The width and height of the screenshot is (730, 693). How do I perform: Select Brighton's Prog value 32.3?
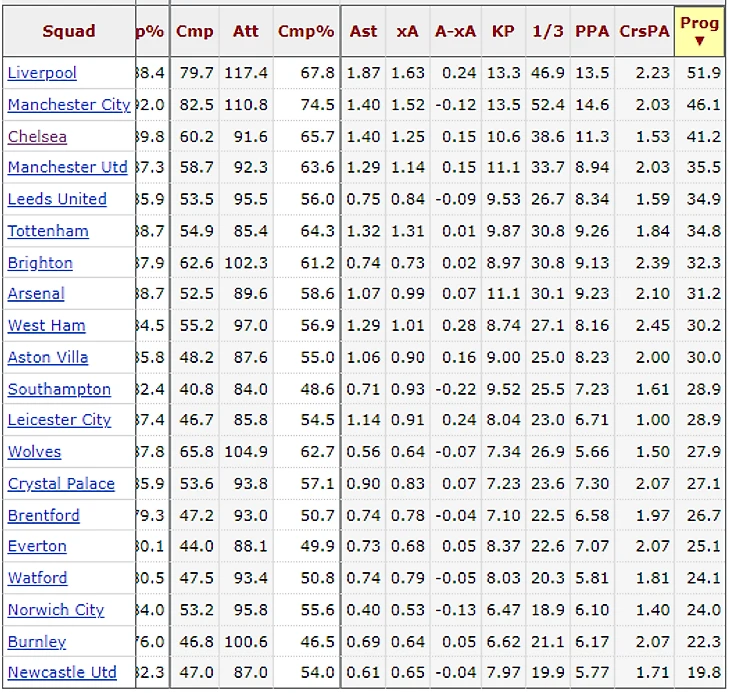click(x=703, y=263)
